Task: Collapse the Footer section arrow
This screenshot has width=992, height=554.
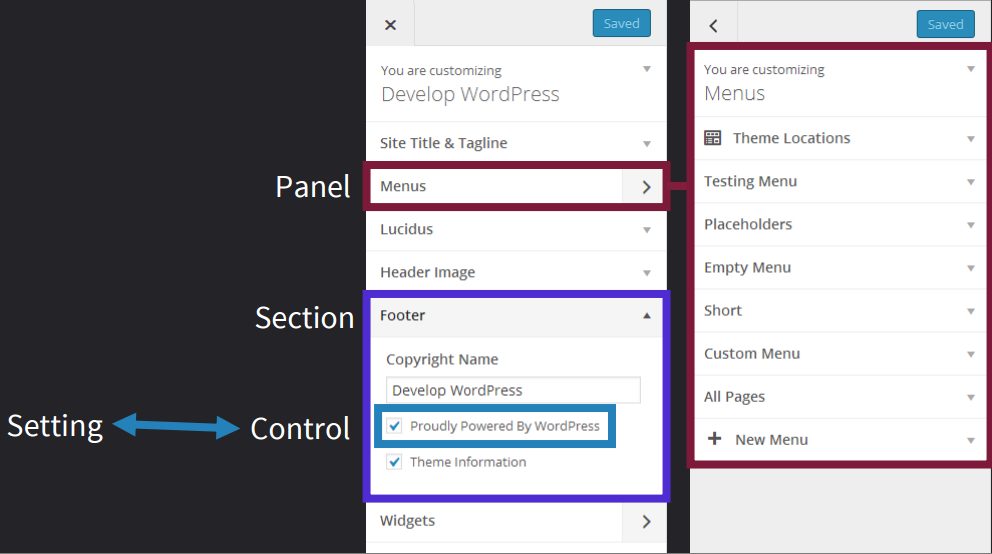Action: 647,315
